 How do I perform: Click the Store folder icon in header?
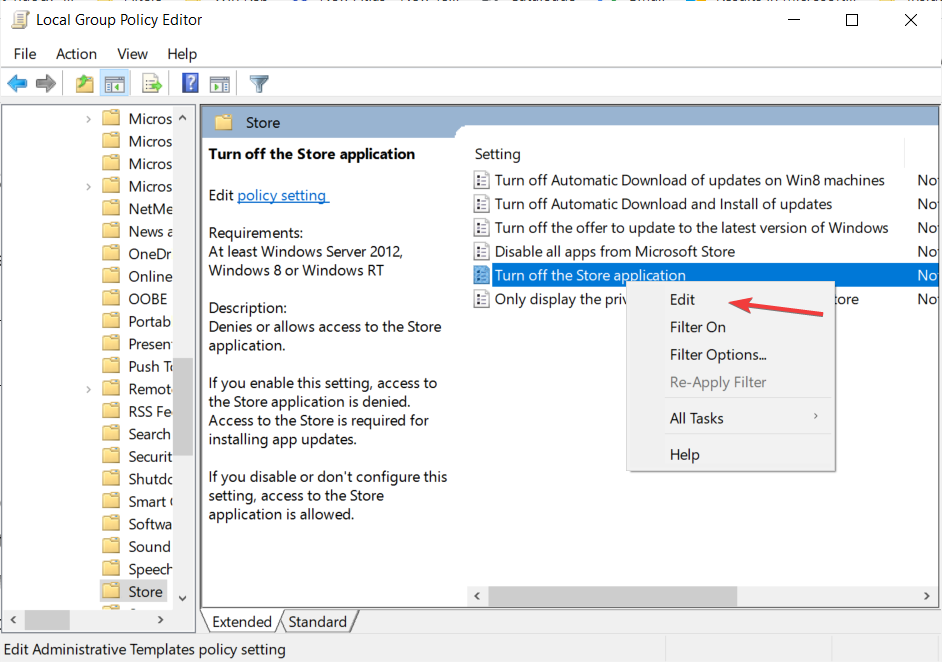pyautogui.click(x=223, y=123)
